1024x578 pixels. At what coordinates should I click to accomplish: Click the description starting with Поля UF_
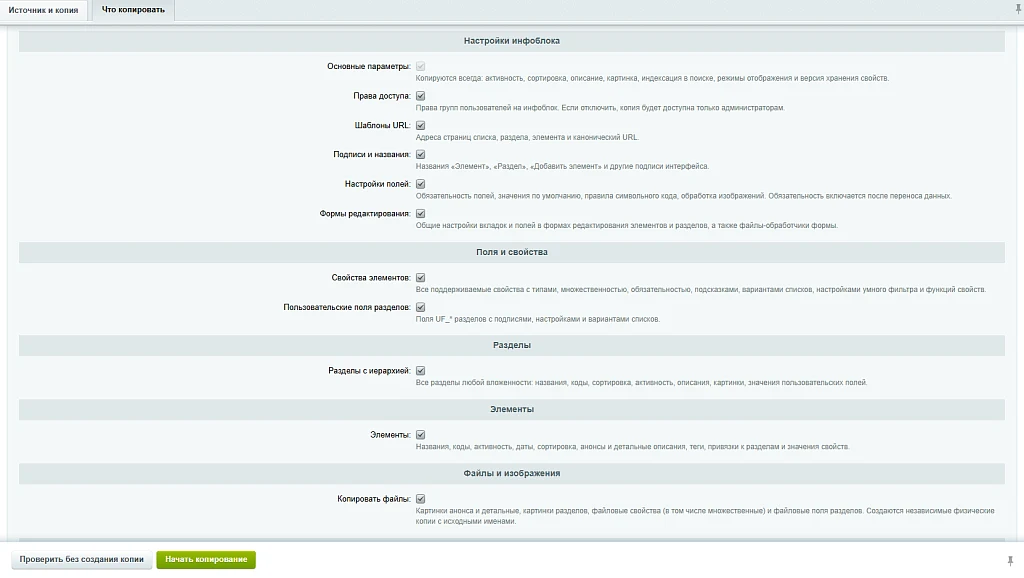[x=538, y=319]
